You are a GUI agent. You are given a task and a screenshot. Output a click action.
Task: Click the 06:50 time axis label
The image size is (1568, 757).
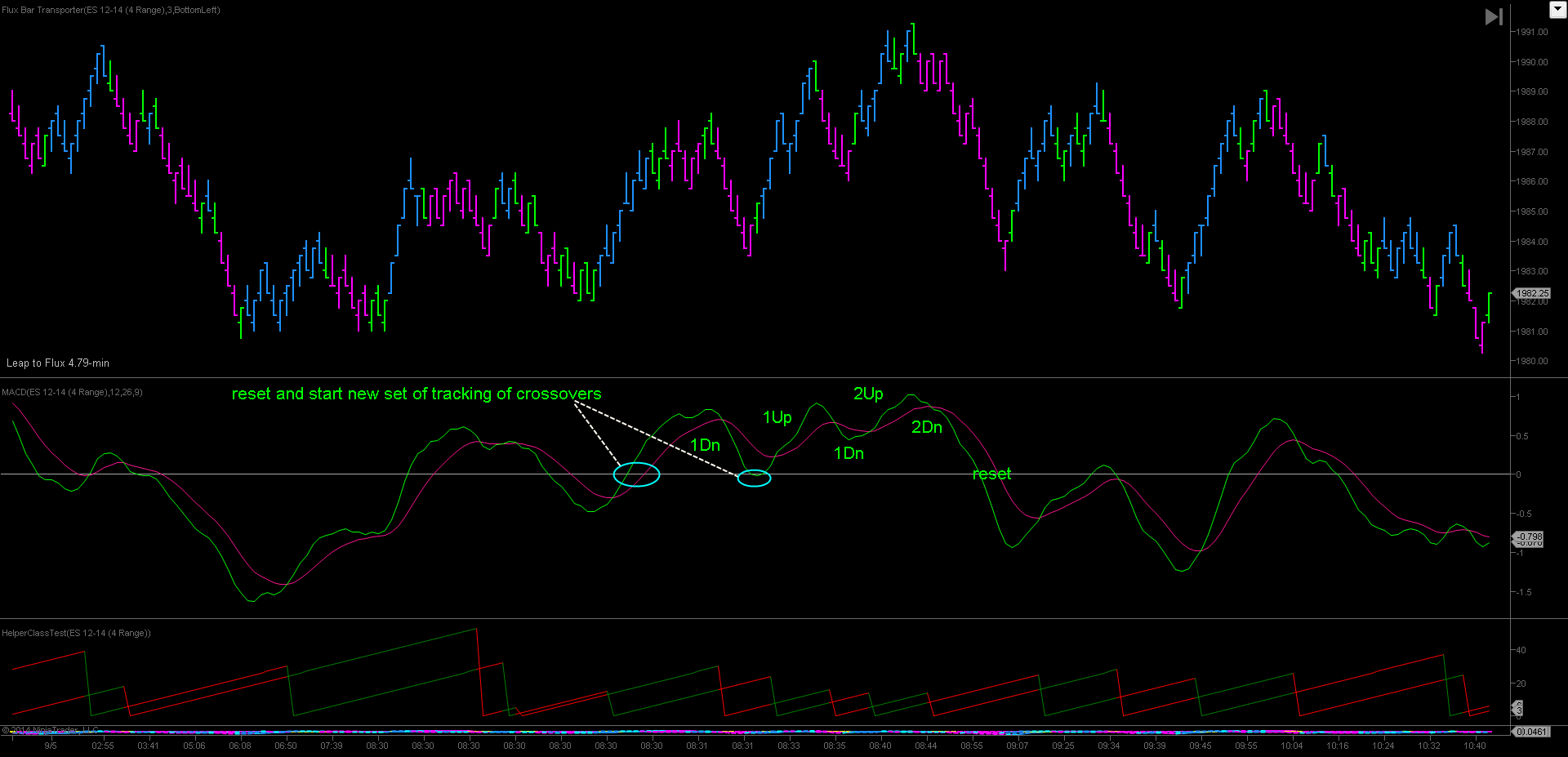pos(286,746)
